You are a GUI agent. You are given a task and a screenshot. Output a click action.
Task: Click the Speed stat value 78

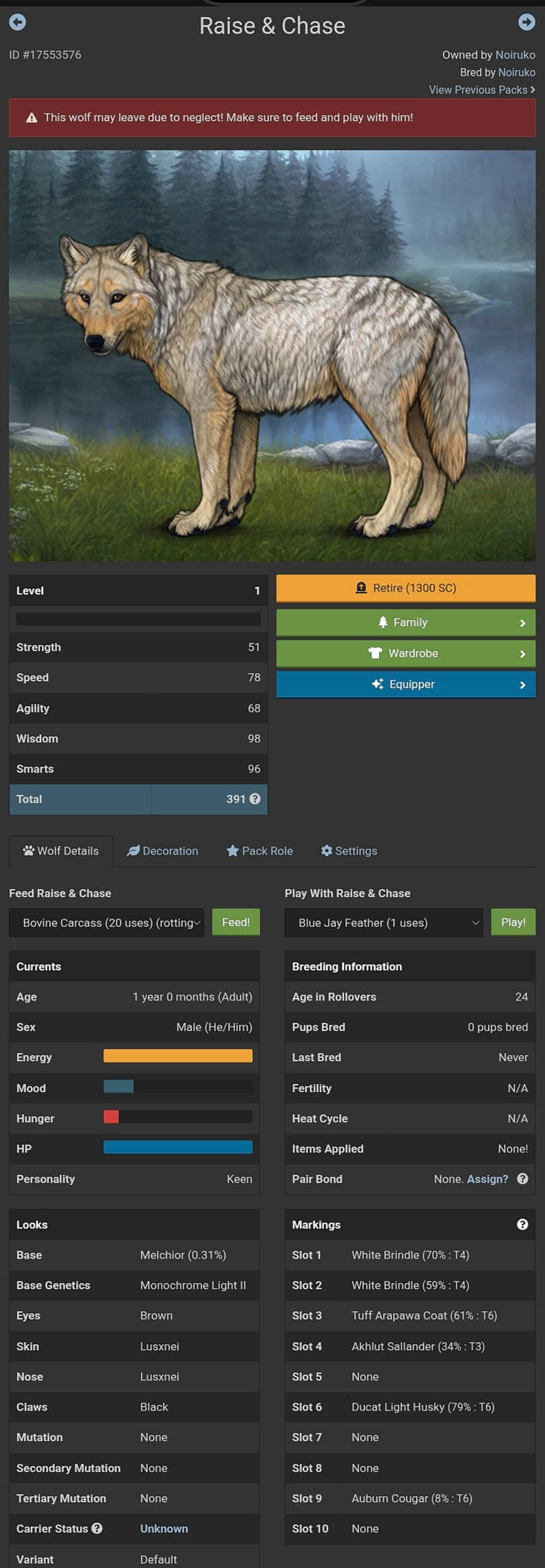pyautogui.click(x=254, y=677)
